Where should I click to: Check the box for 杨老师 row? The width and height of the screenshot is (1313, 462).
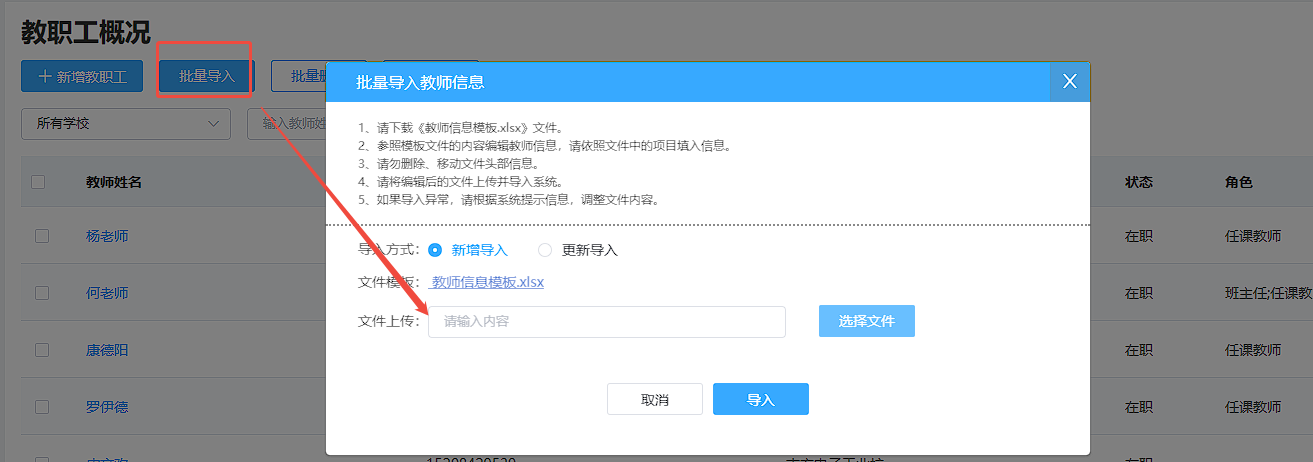click(42, 236)
